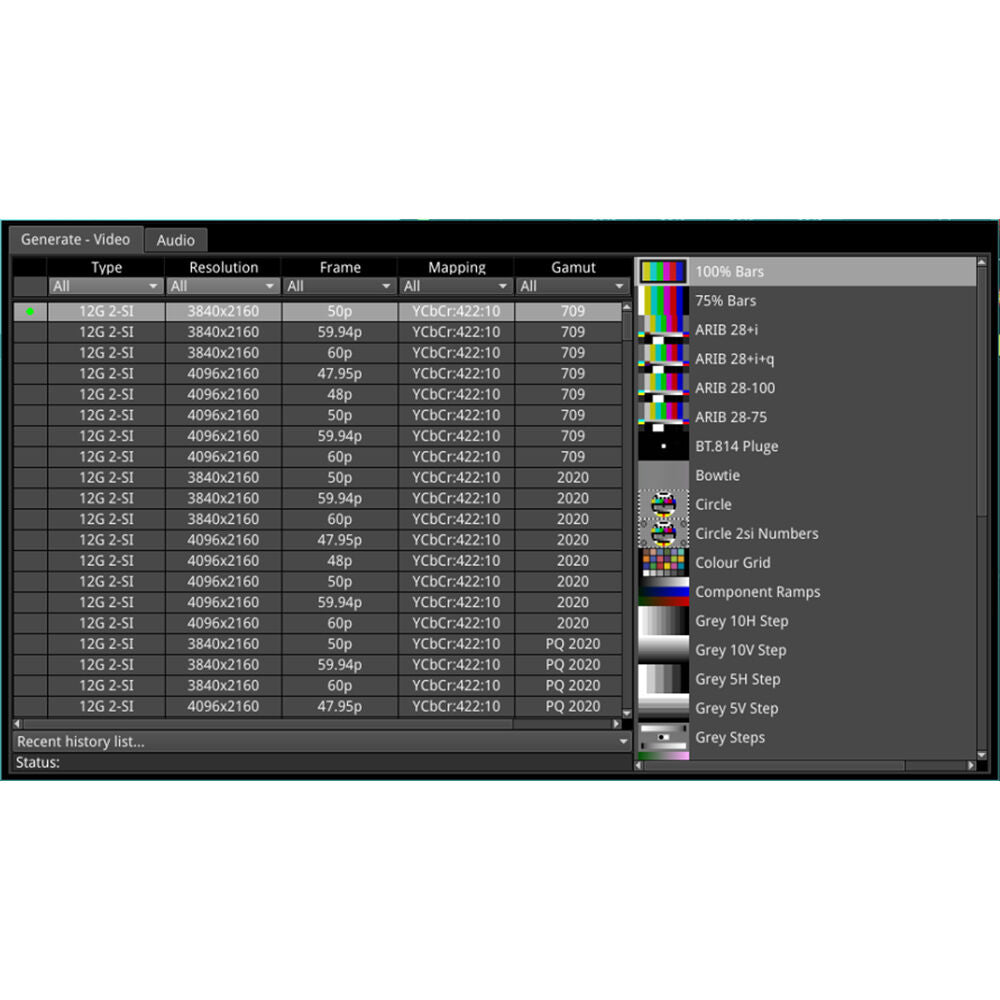Pick the Grey 10H Step pattern icon
The width and height of the screenshot is (1000, 1000).
tap(663, 621)
